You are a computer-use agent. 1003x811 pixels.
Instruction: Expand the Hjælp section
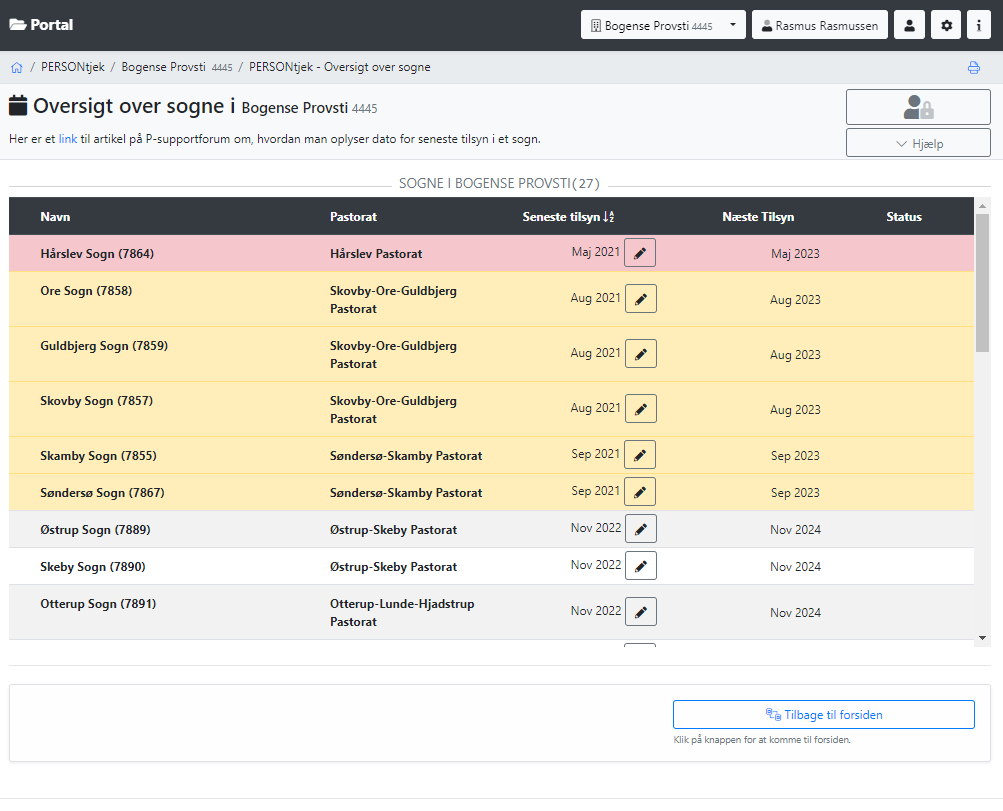[x=918, y=143]
